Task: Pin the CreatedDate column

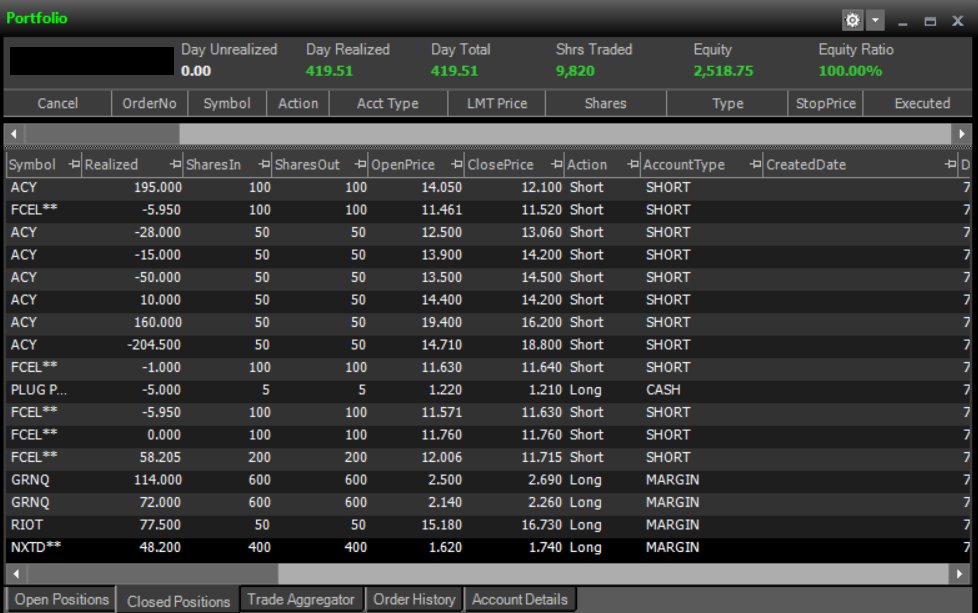Action: [x=950, y=165]
